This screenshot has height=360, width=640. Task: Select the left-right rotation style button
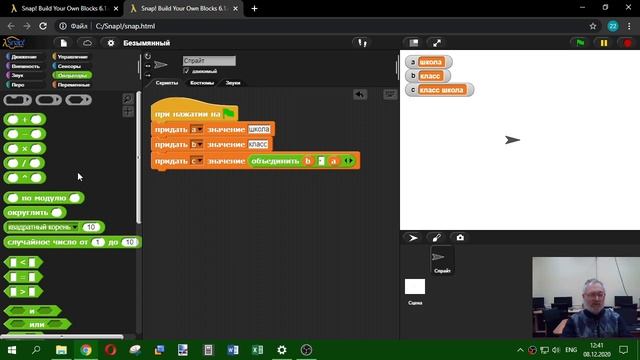tap(148, 66)
